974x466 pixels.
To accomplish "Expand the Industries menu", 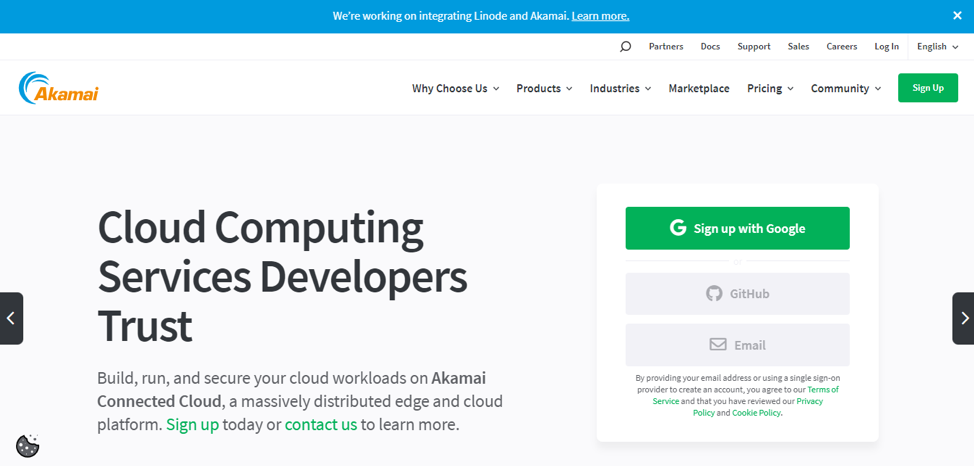I will (x=621, y=88).
